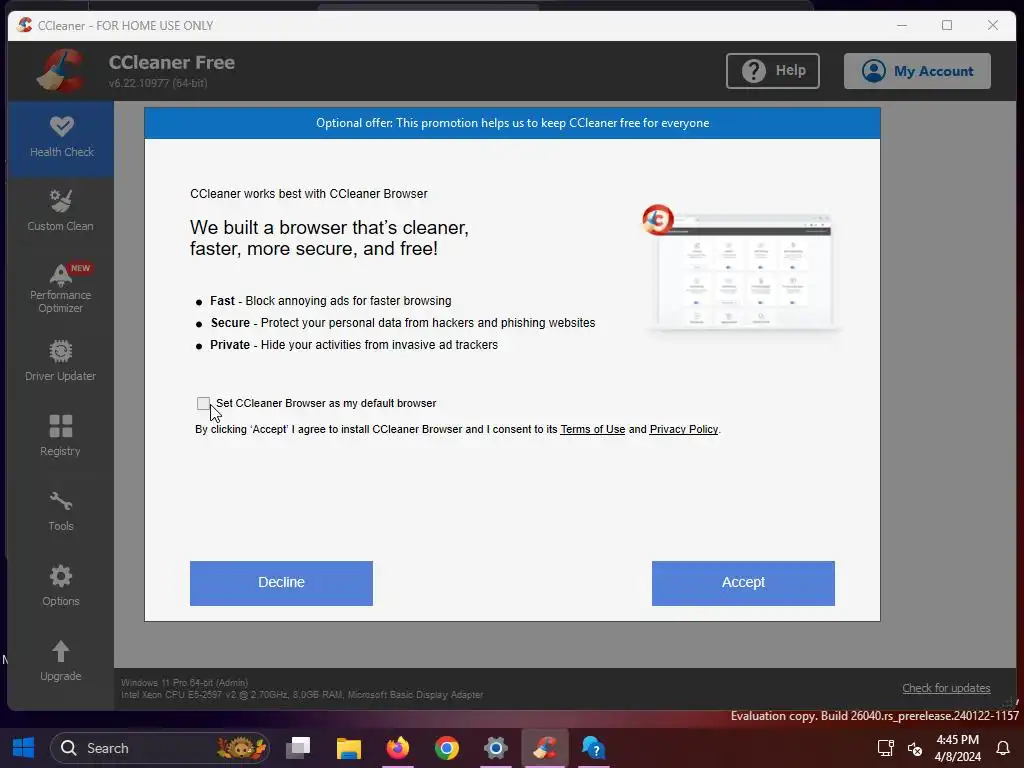
Task: Click the 'CCleaner Free' title text
Action: [x=172, y=63]
